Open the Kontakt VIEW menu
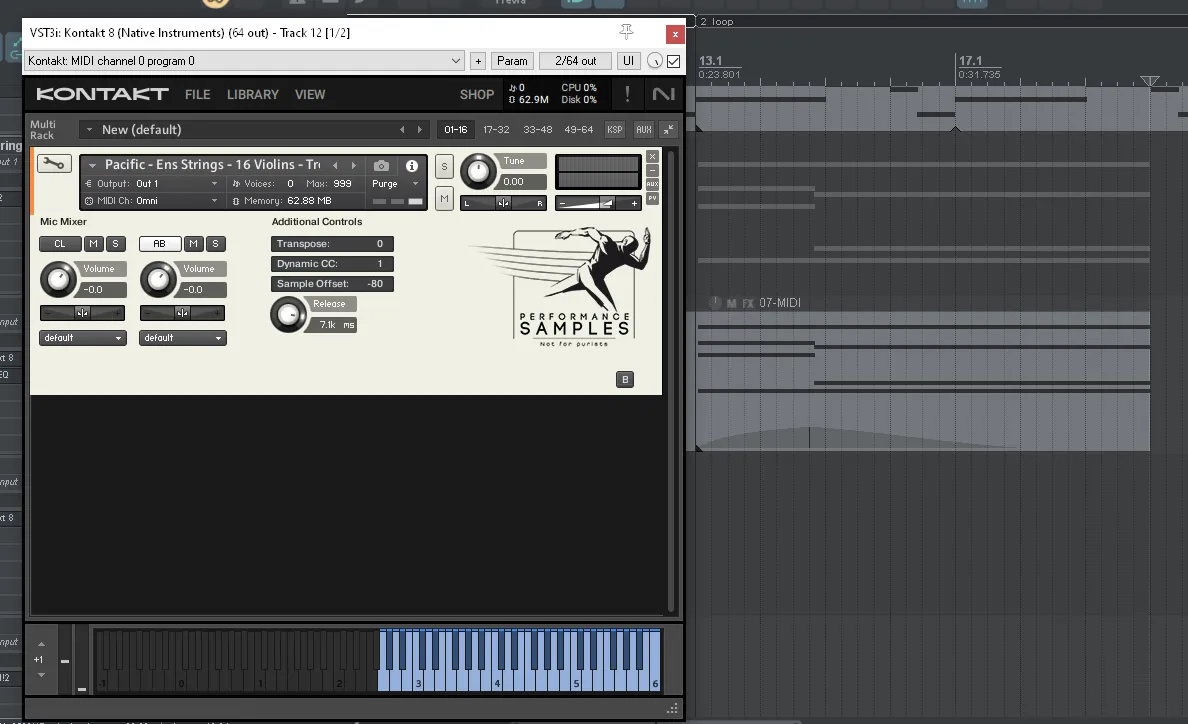 310,95
